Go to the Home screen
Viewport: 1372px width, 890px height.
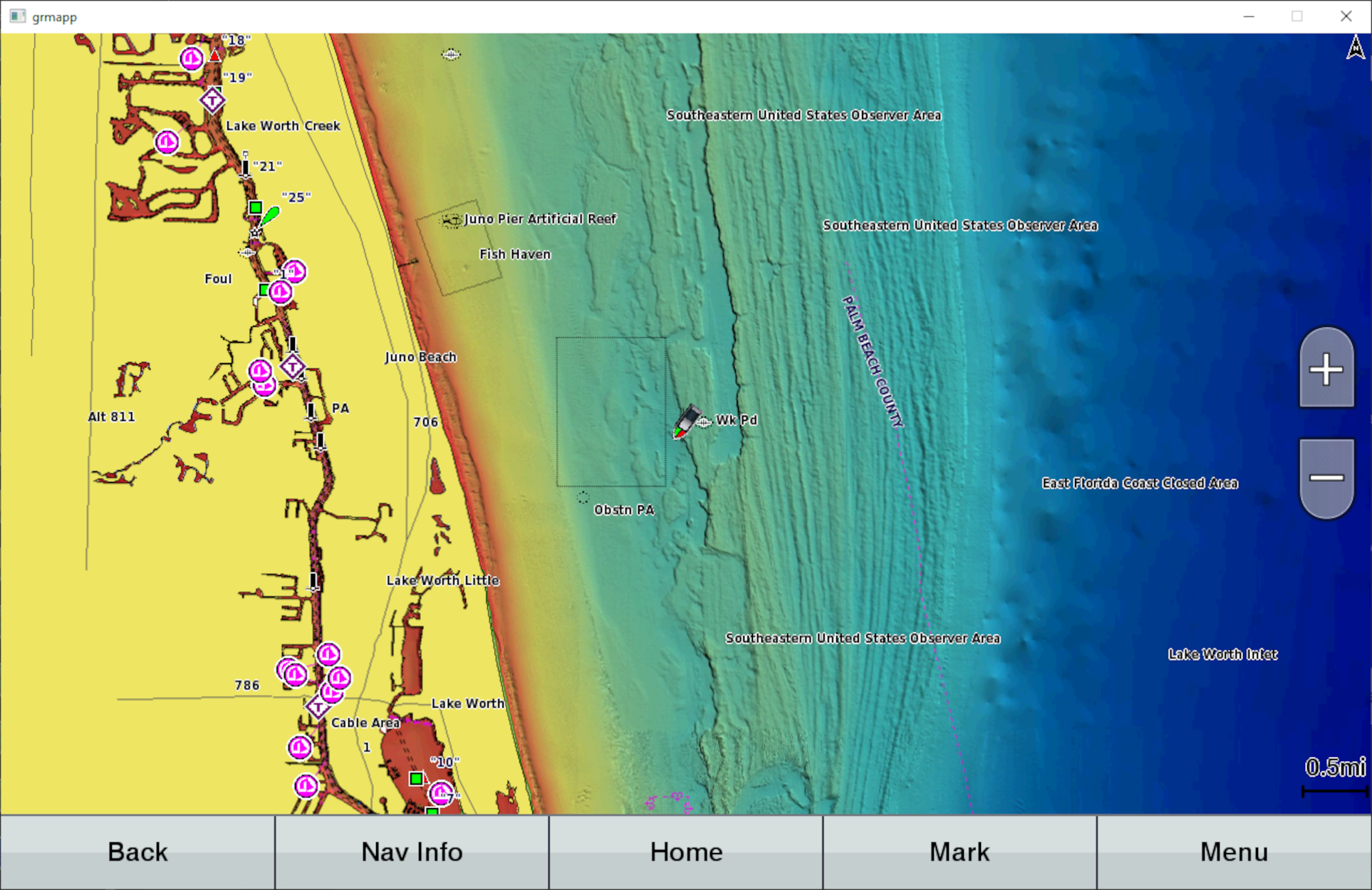(x=685, y=852)
